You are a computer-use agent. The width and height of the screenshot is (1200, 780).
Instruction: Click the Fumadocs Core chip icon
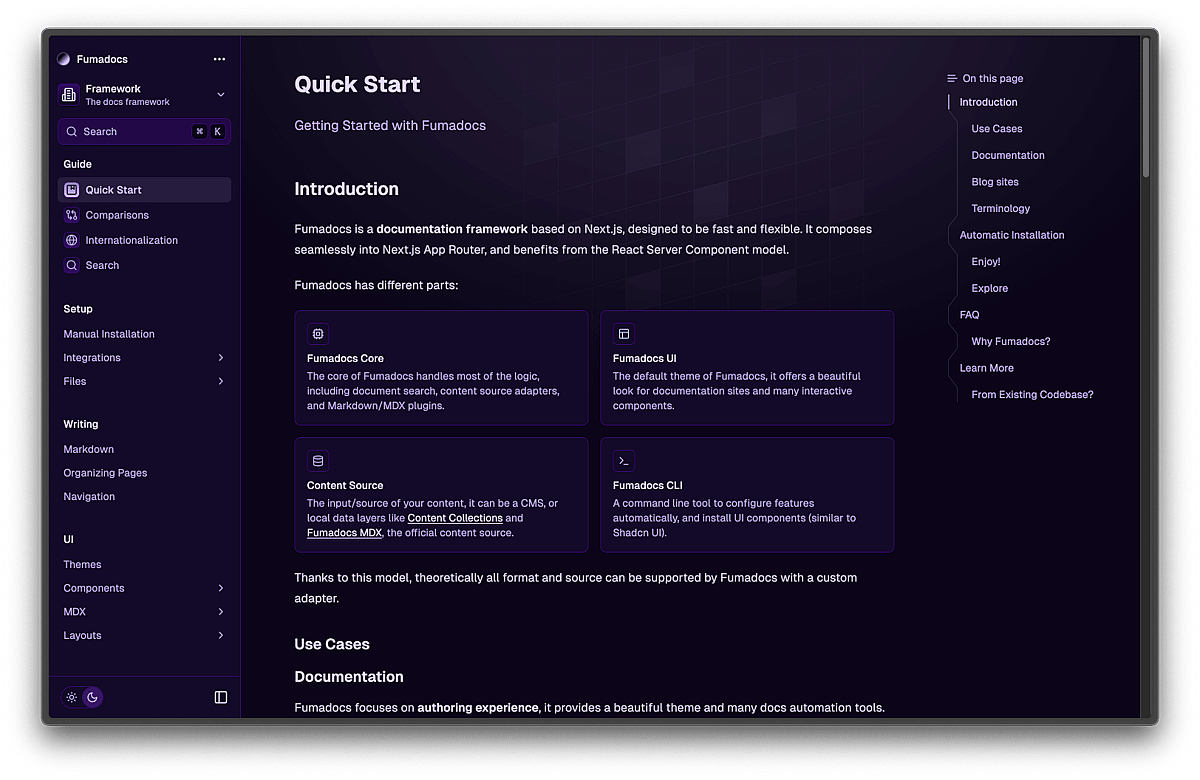pyautogui.click(x=318, y=334)
